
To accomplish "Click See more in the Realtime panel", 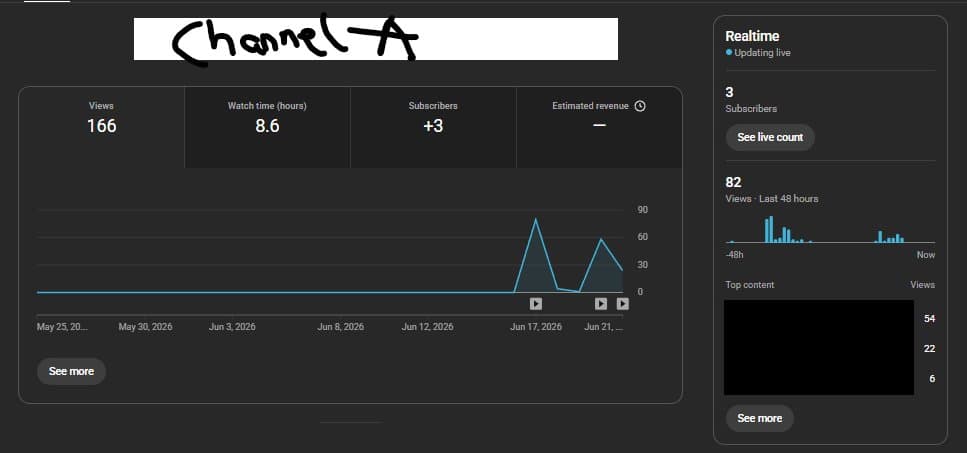I will point(760,418).
